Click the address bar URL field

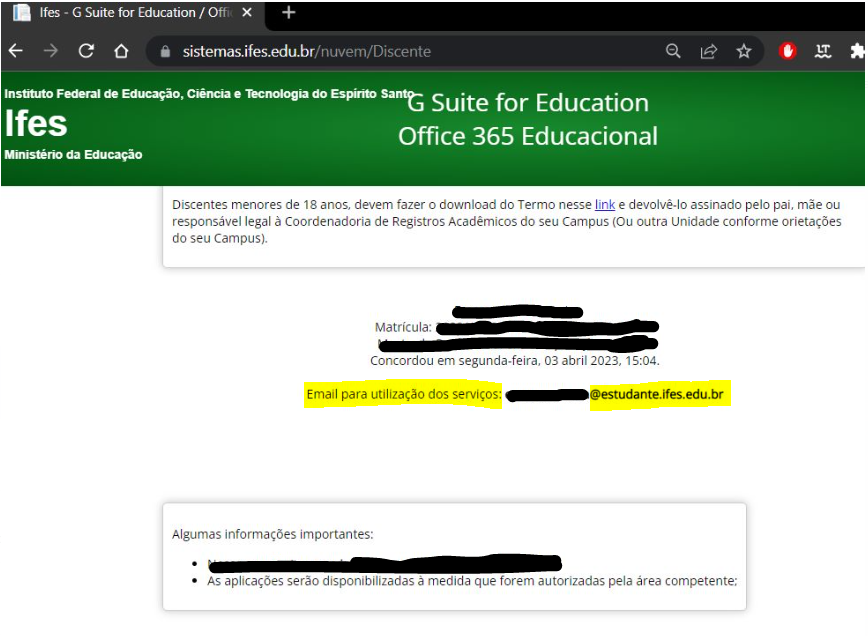[400, 51]
